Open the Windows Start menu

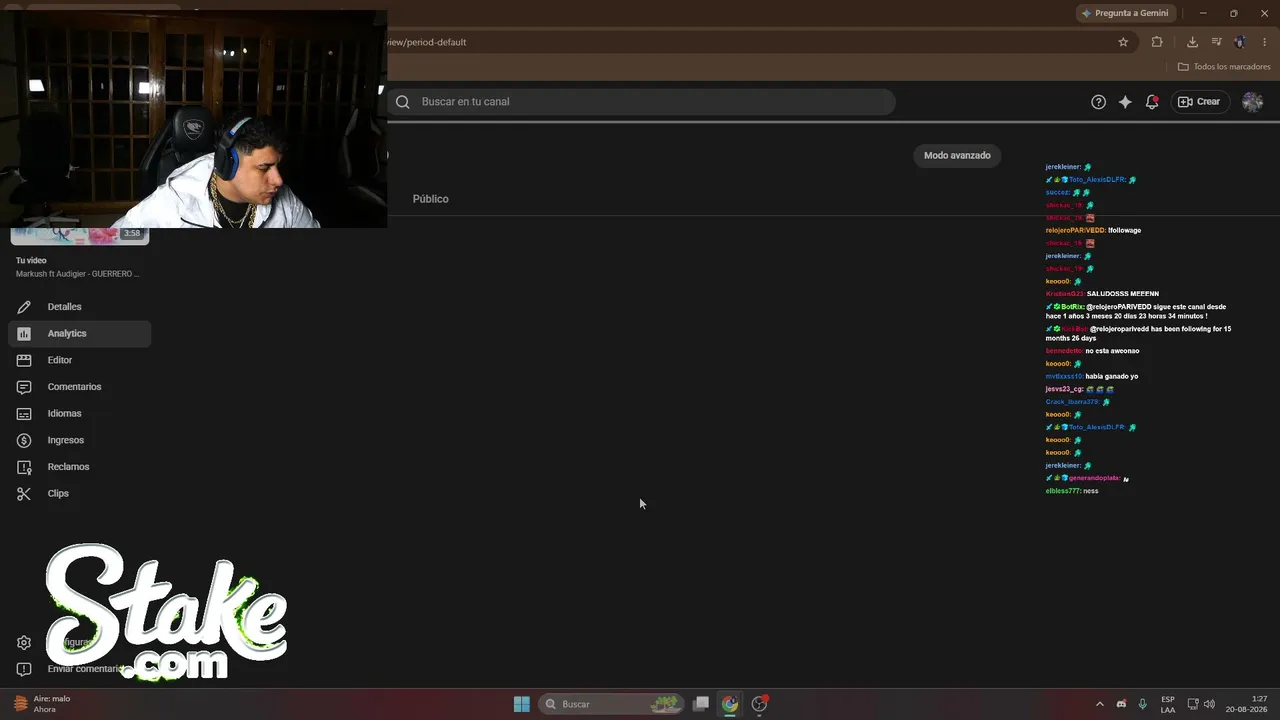pyautogui.click(x=522, y=704)
